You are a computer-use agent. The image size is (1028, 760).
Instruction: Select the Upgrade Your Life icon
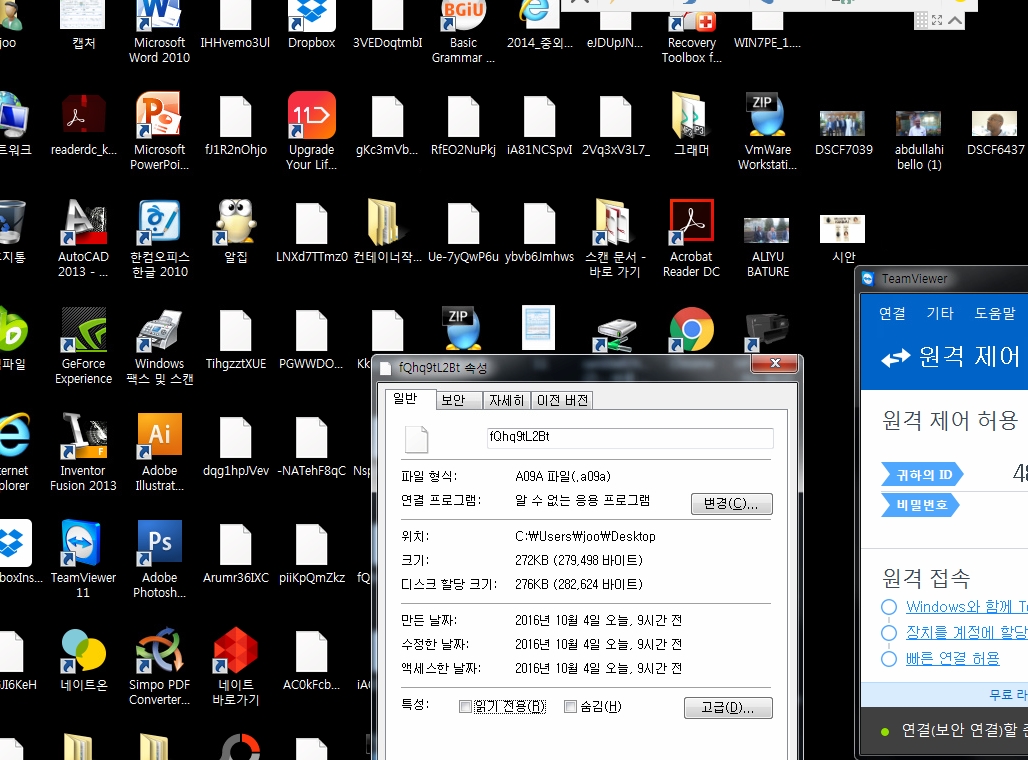[x=311, y=116]
